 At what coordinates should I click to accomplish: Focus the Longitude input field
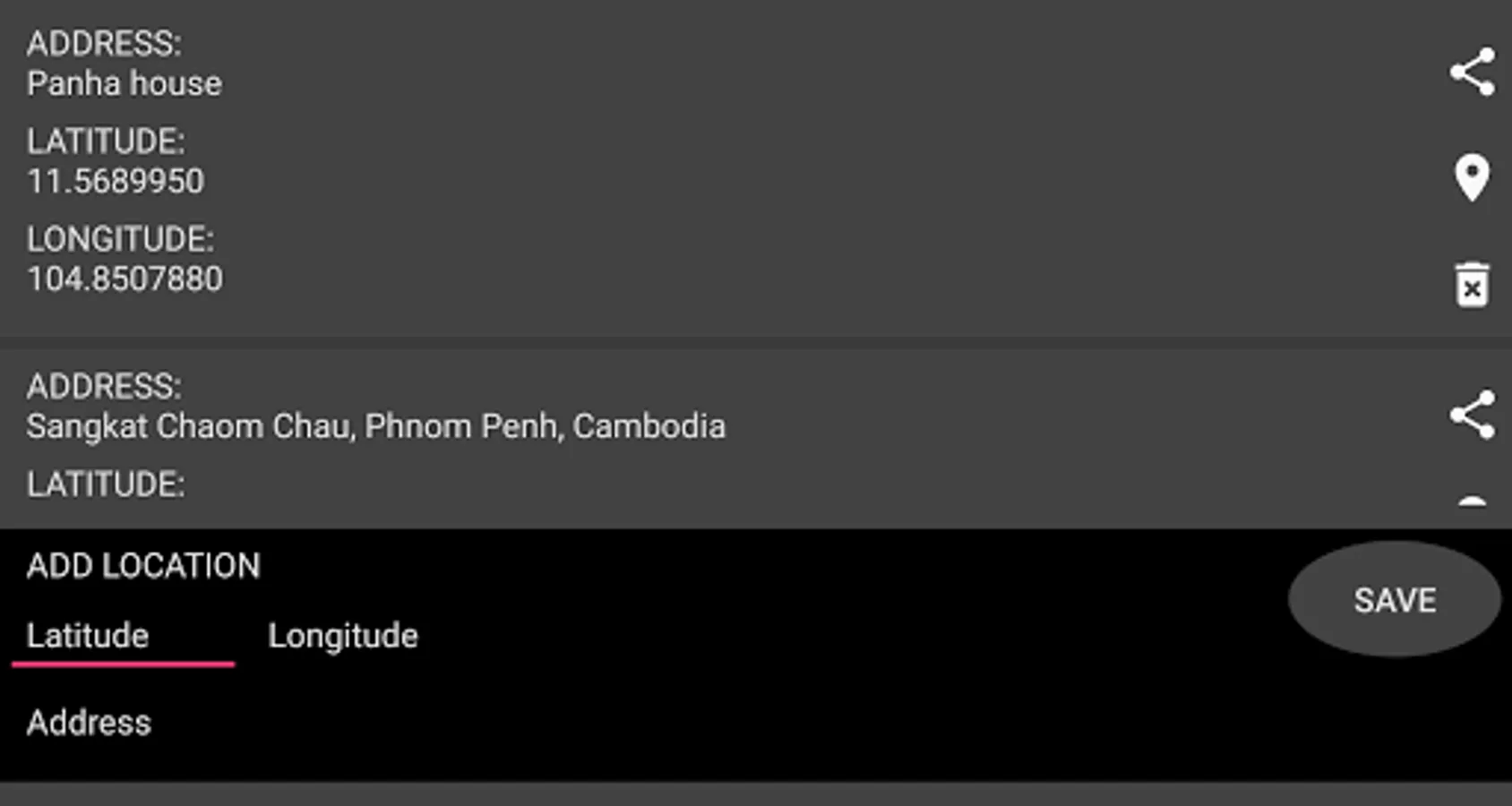pos(343,637)
